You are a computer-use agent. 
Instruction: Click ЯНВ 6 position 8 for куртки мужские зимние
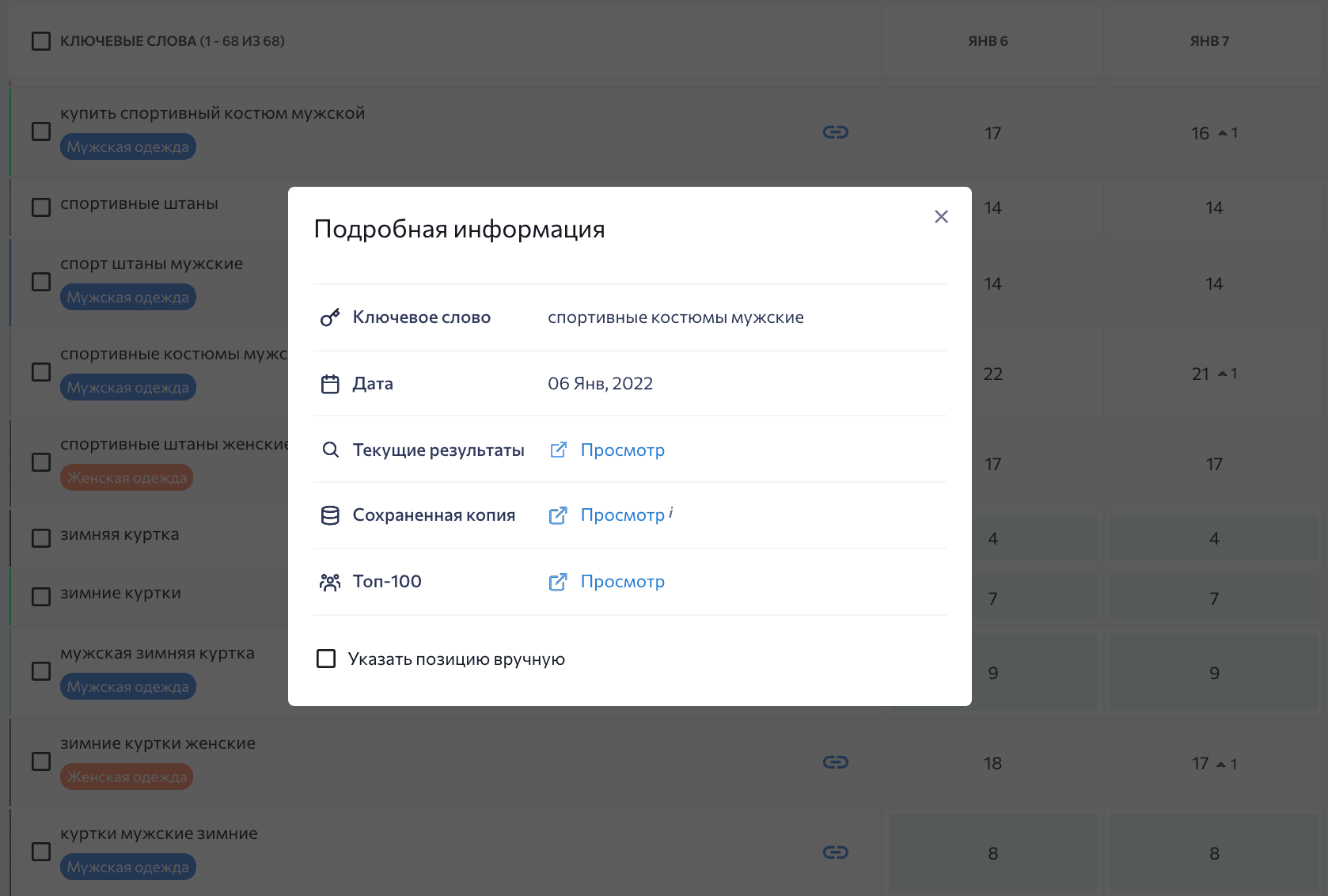(x=992, y=853)
